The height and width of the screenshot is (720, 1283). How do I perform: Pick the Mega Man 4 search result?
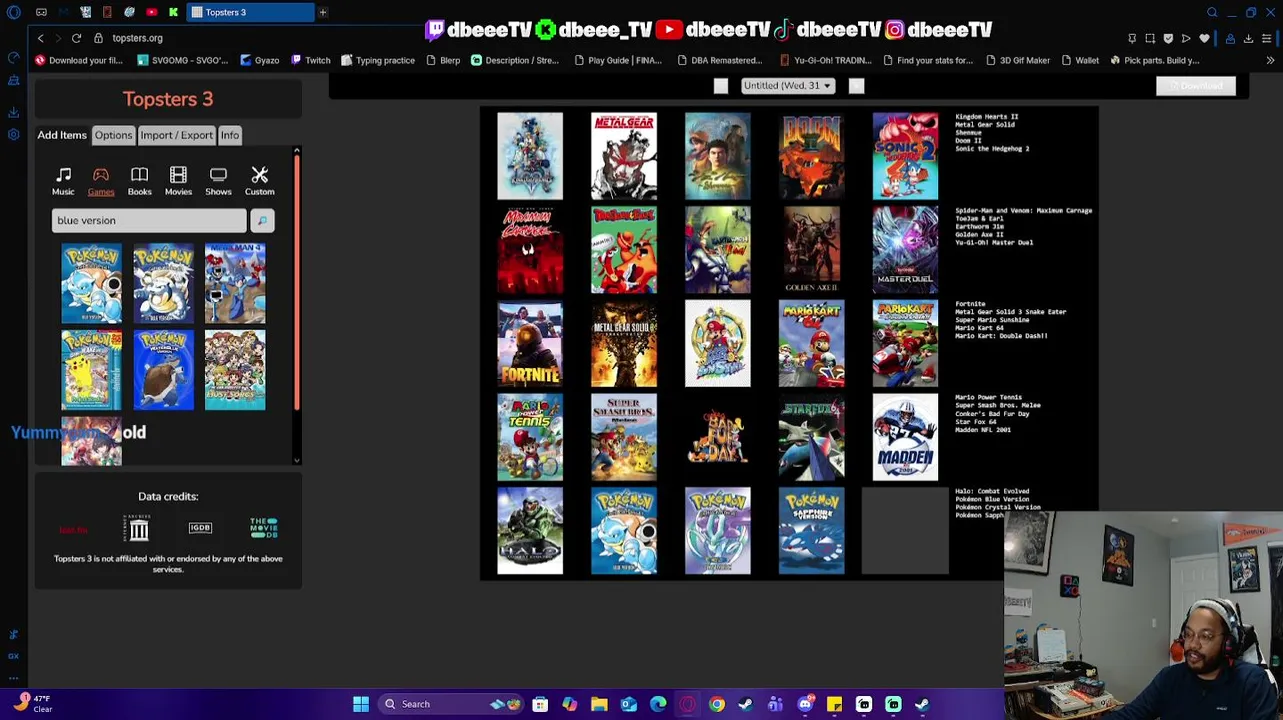click(235, 284)
